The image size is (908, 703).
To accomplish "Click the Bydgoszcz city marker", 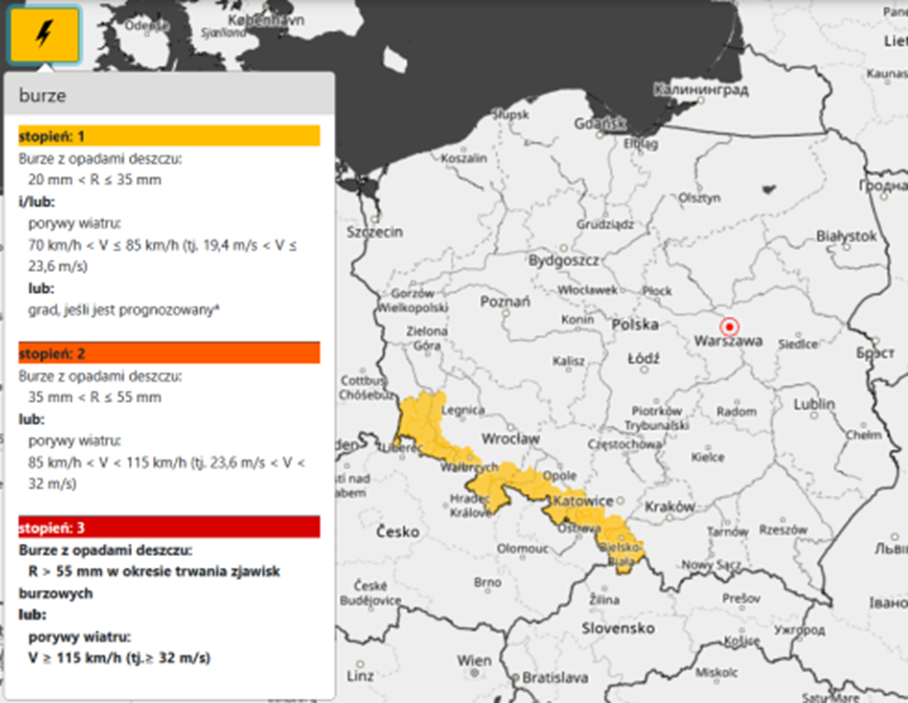I will (563, 248).
